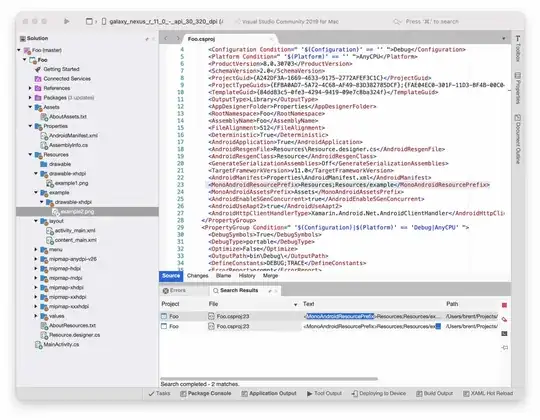Open the Package Console pad

pos(206,393)
